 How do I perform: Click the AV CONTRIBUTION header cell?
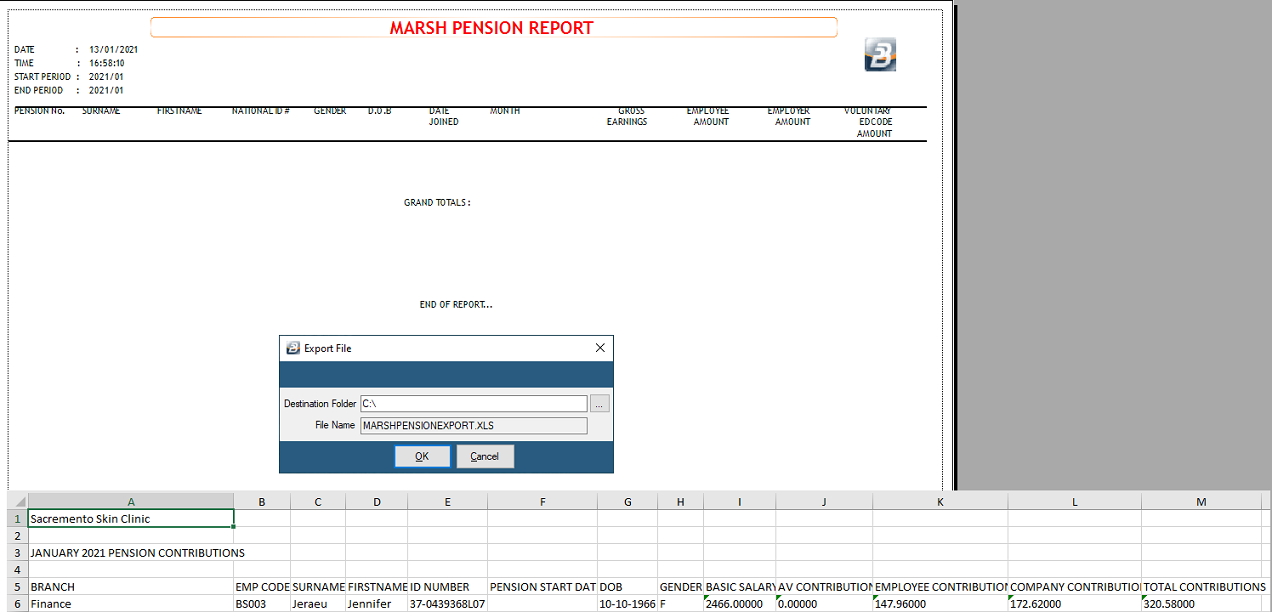click(x=825, y=587)
